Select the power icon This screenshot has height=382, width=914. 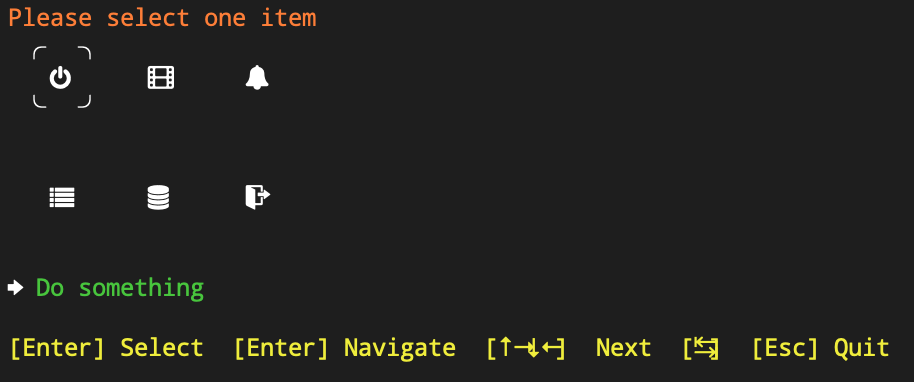pyautogui.click(x=61, y=78)
